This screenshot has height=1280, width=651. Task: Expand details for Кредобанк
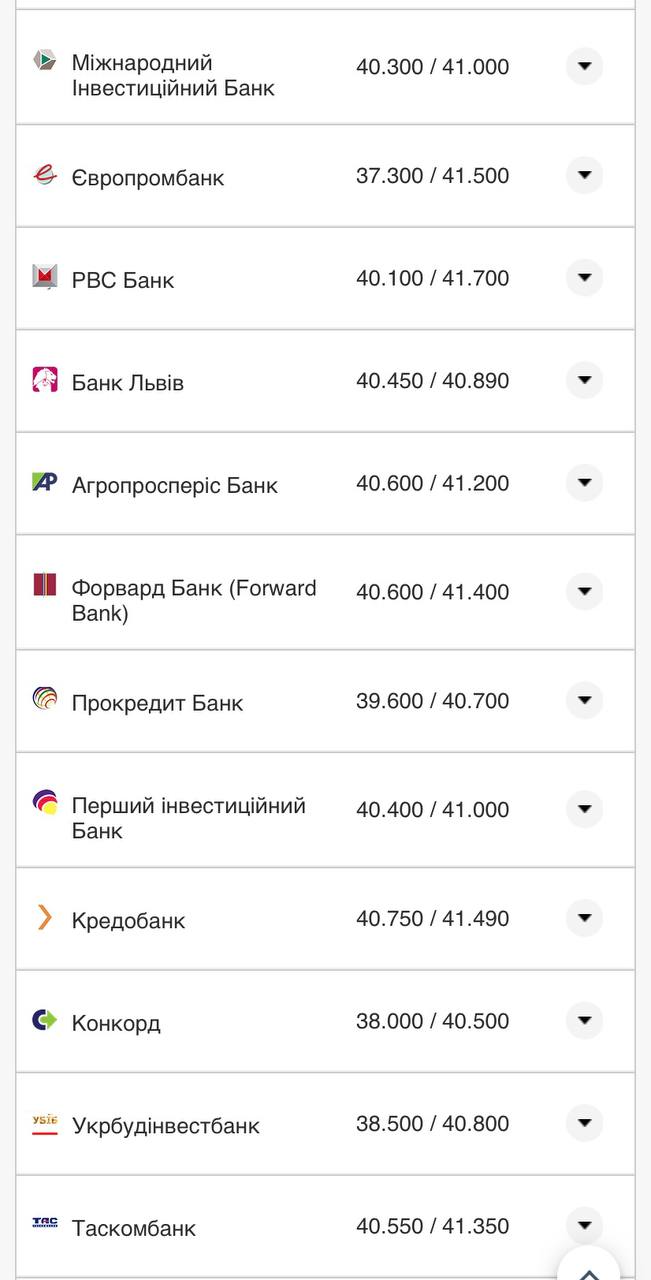(x=584, y=917)
